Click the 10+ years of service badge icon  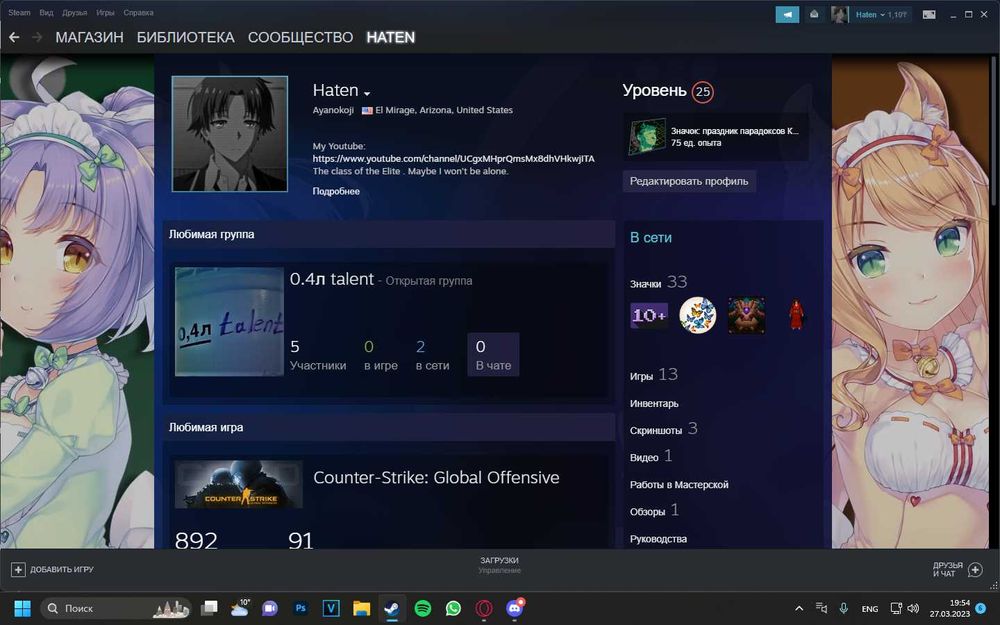[649, 316]
